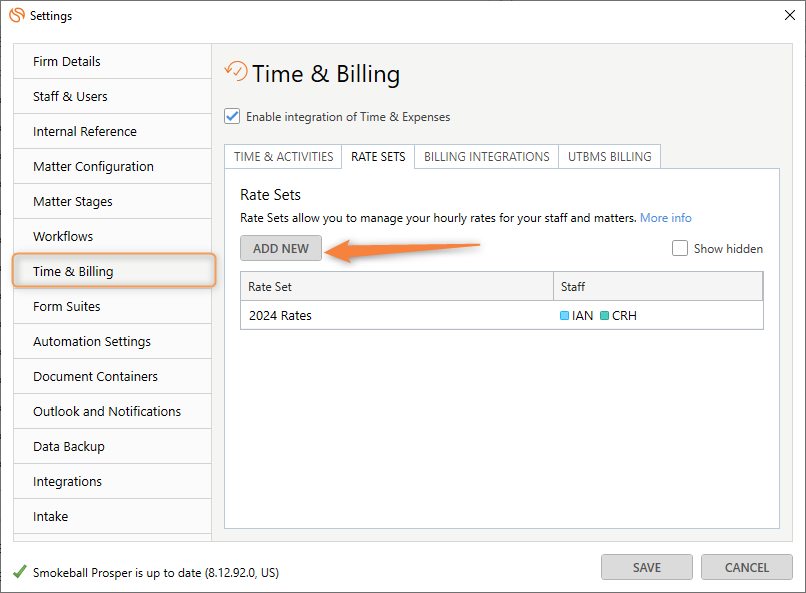
Task: Click the Smokeball logo icon in title bar
Action: pyautogui.click(x=17, y=15)
